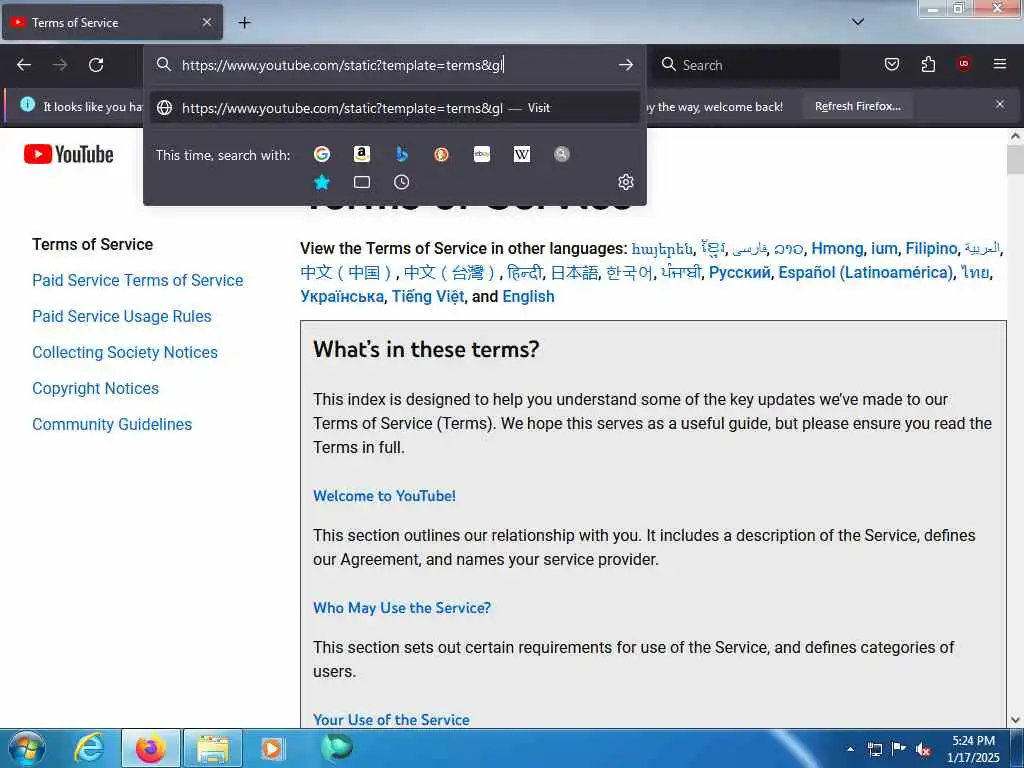Open the Extensions puzzle icon
This screenshot has height=768, width=1024.
(x=928, y=64)
